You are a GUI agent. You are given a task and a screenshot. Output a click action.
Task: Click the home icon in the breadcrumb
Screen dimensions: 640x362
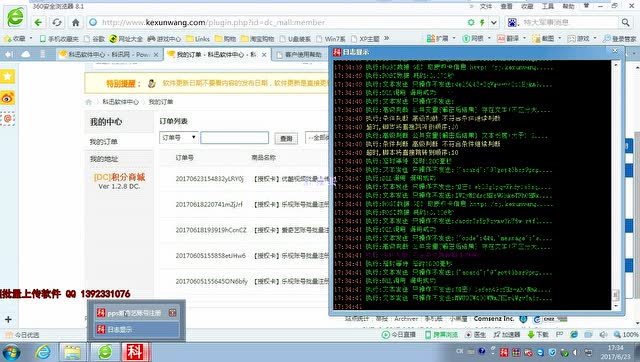(89, 102)
